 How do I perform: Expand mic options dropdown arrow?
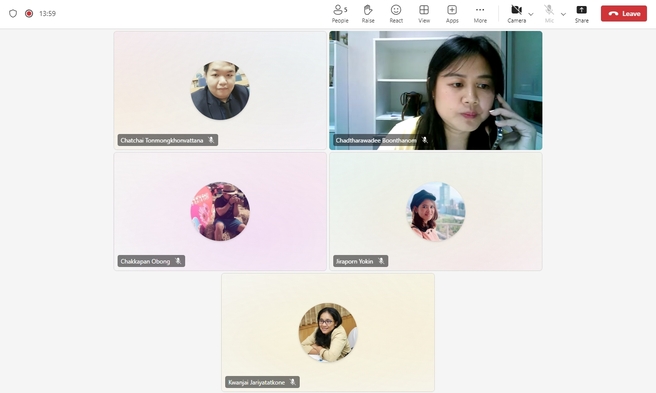(x=563, y=14)
